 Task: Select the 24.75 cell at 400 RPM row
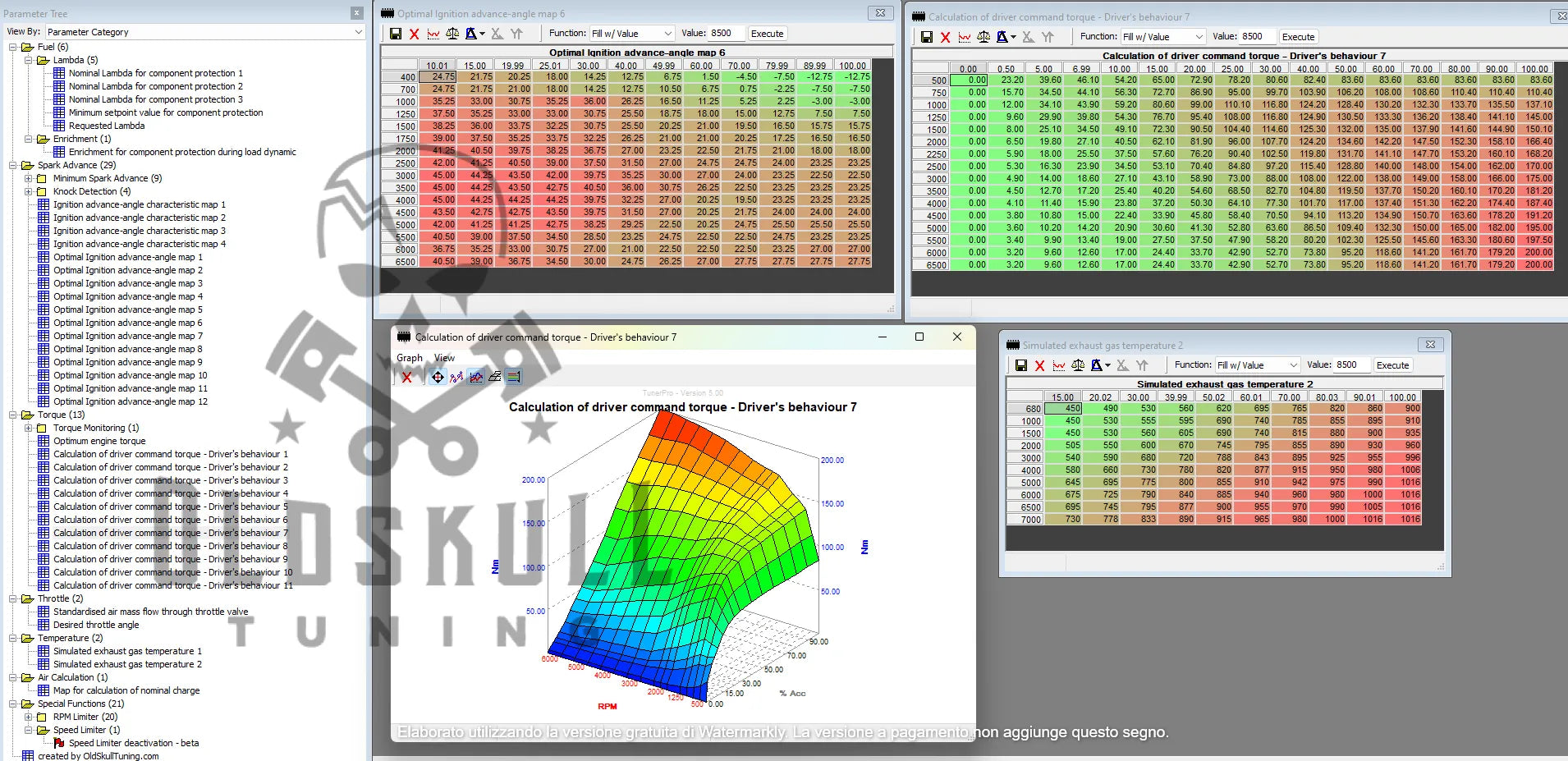[439, 76]
